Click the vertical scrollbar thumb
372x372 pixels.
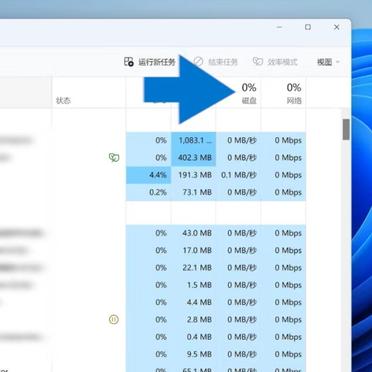tap(346, 129)
